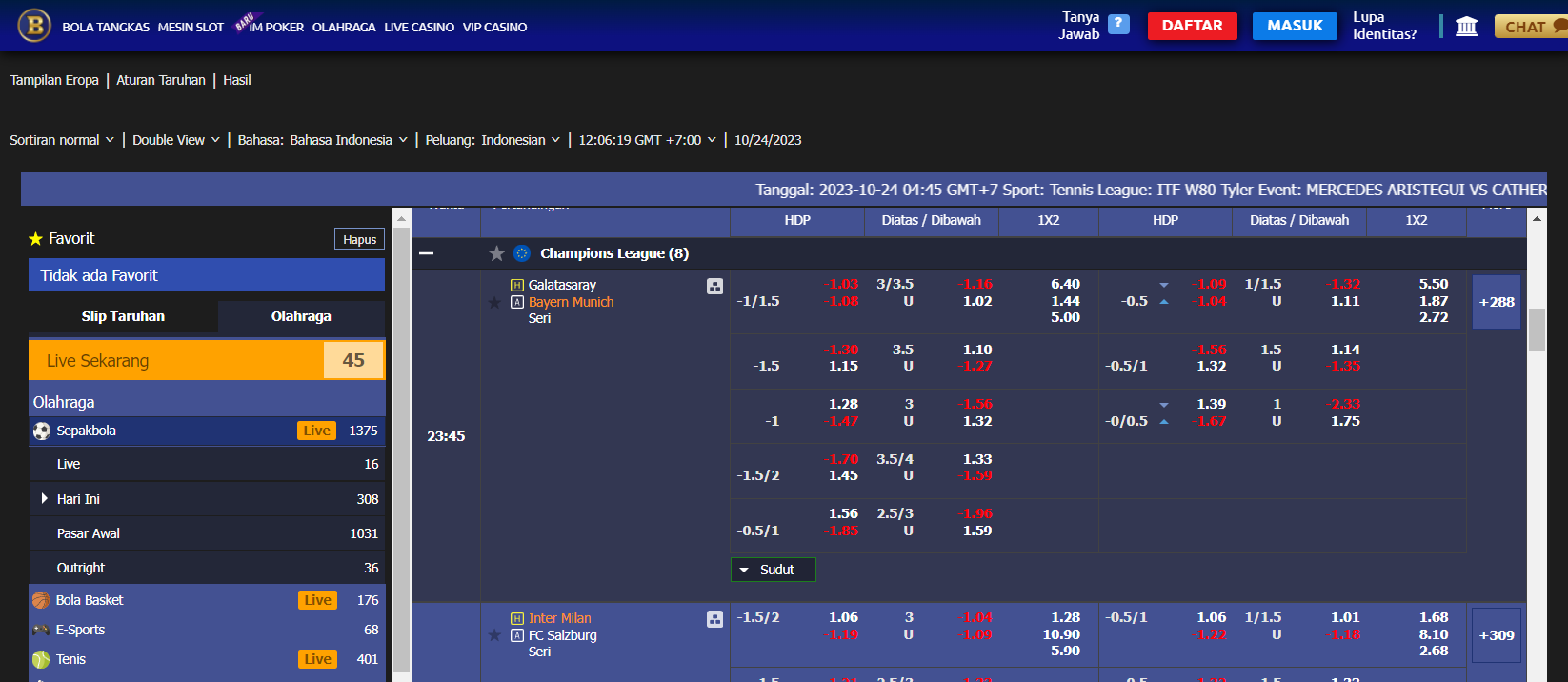Select Pasar Awal in the sidebar
The height and width of the screenshot is (682, 1568).
(207, 533)
